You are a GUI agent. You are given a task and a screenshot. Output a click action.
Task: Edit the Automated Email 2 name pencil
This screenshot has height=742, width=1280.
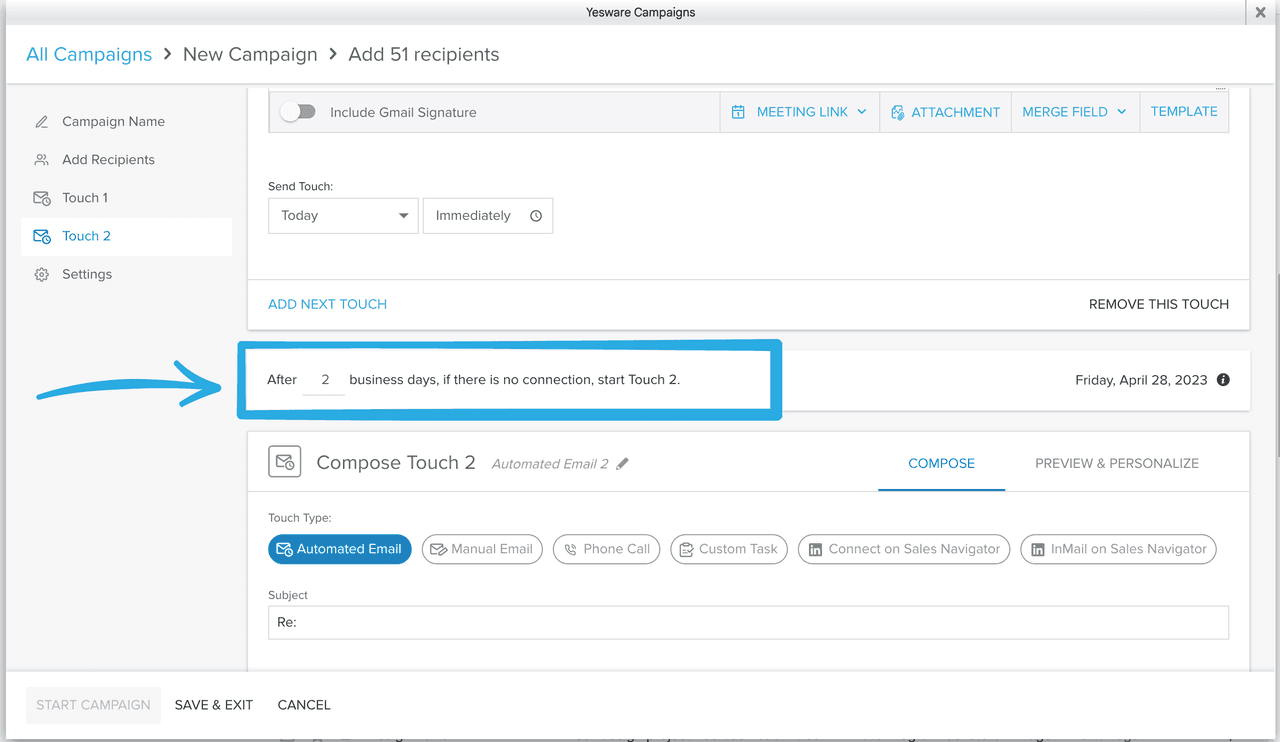[x=623, y=463]
